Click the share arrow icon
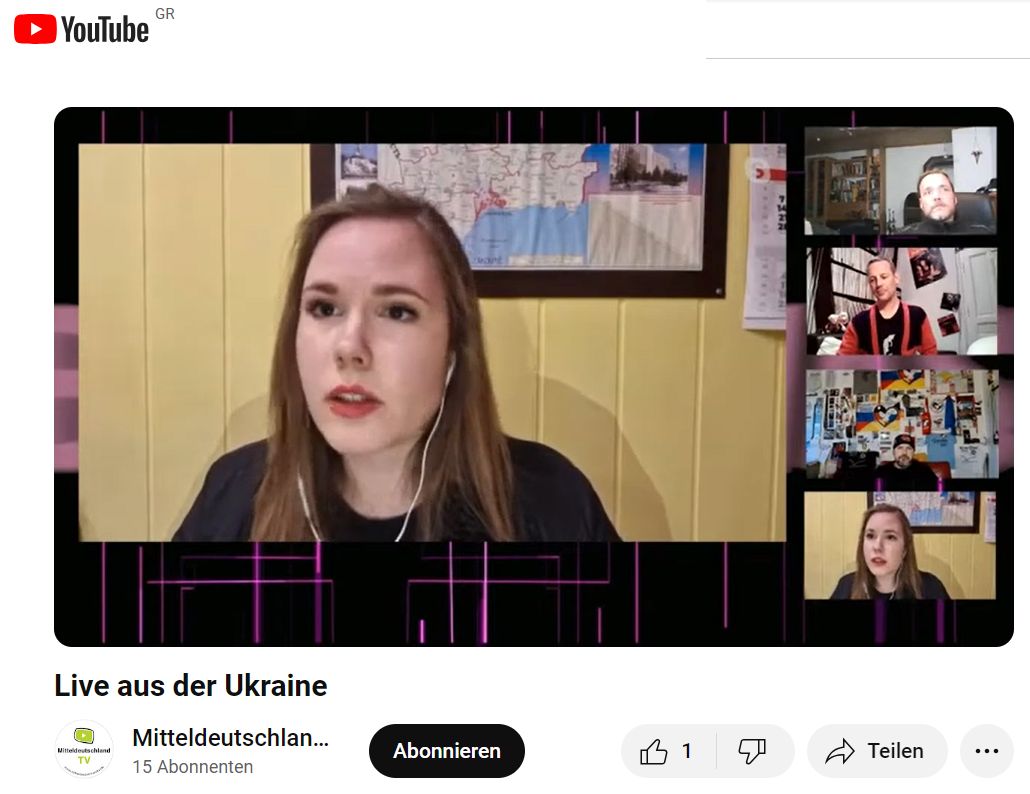This screenshot has height=794, width=1030. coord(840,751)
